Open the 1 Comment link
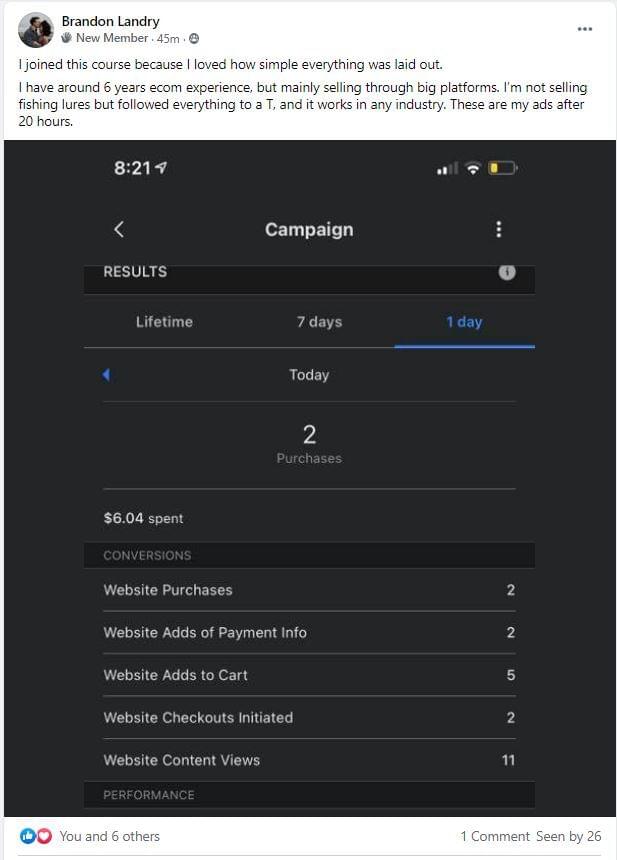The width and height of the screenshot is (617, 860). tap(493, 836)
